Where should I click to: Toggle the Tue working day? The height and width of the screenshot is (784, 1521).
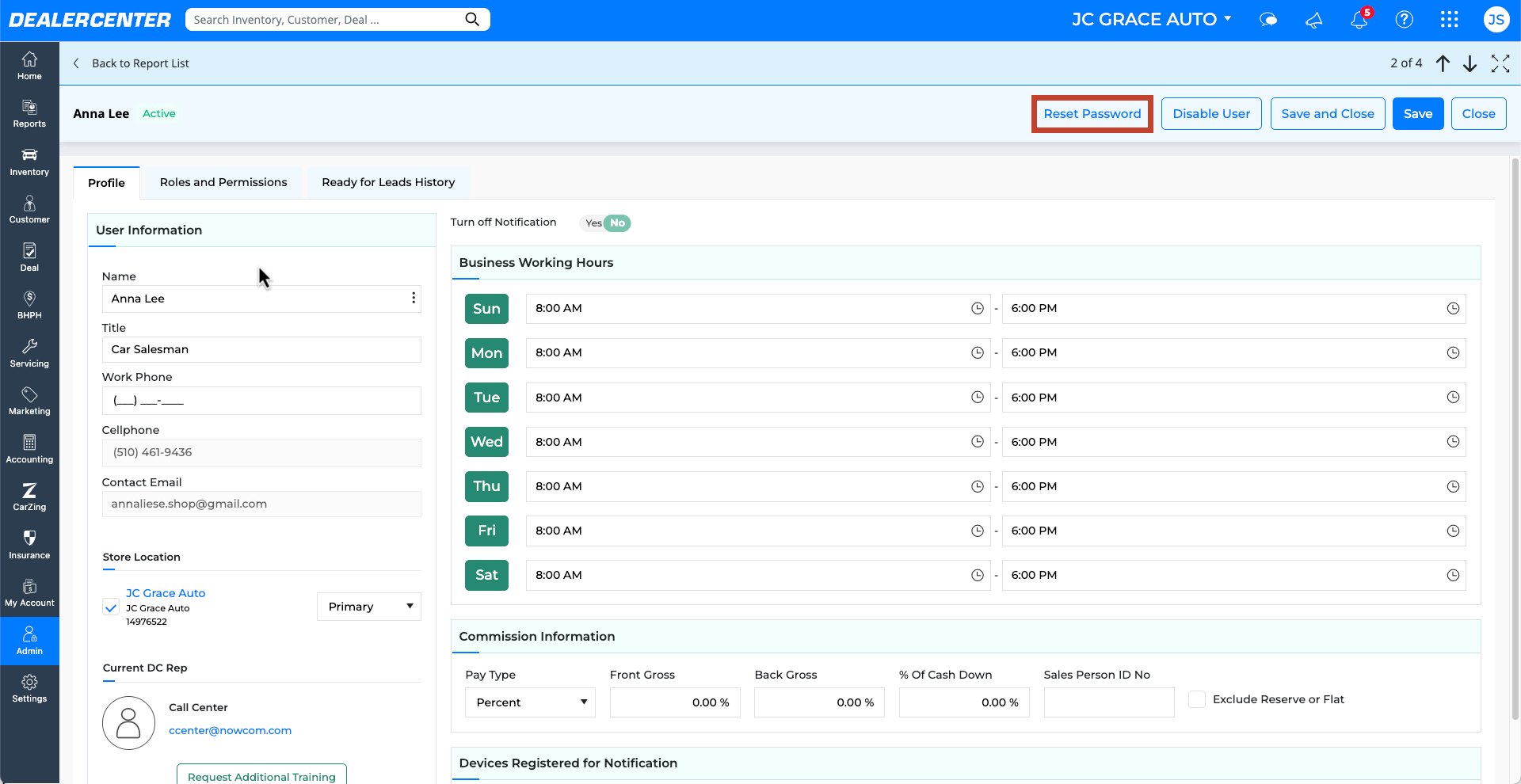click(486, 398)
